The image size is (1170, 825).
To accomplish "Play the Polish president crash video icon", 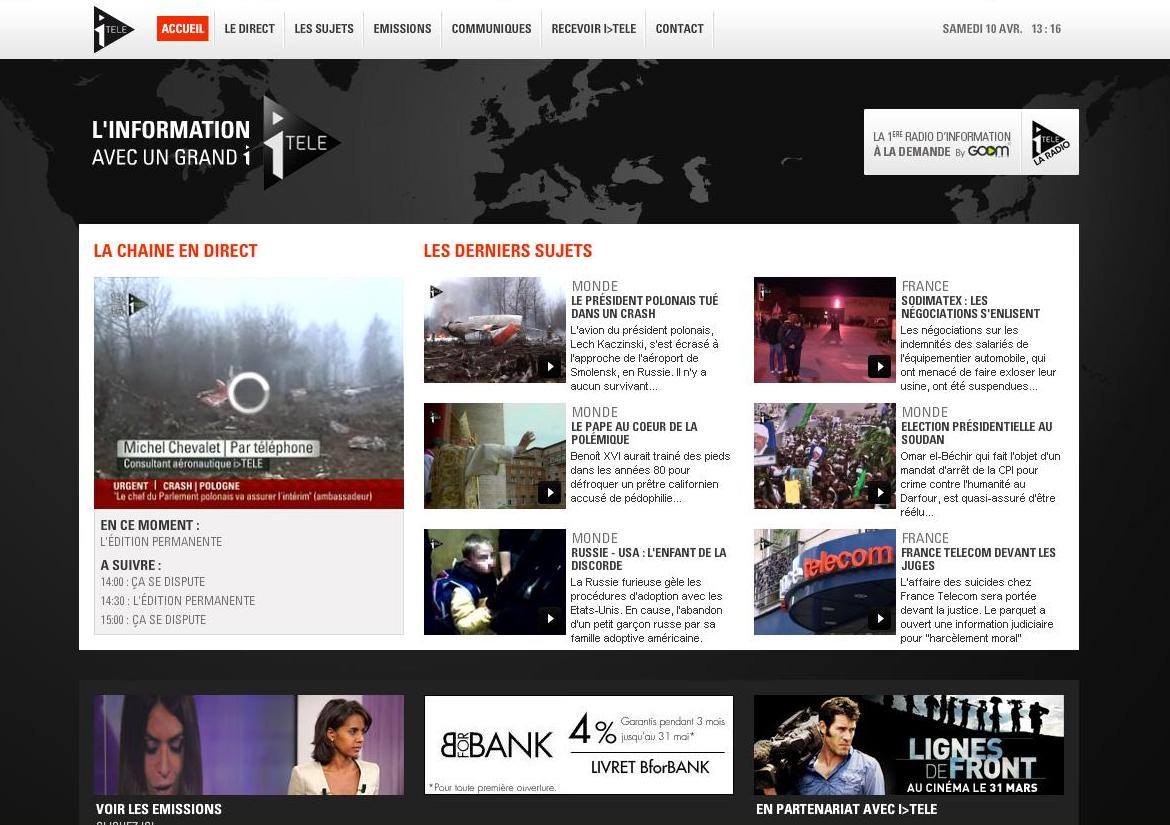I will point(549,366).
